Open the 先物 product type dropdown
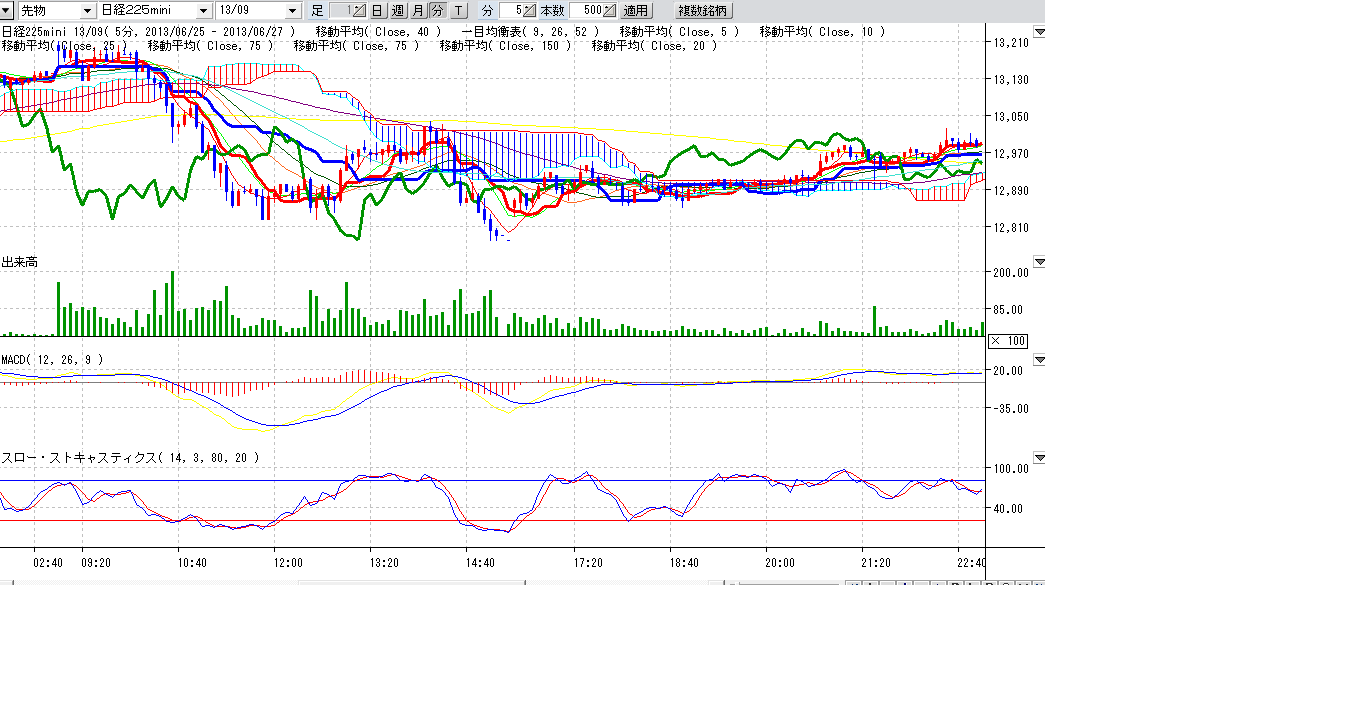The width and height of the screenshot is (1366, 718). pos(87,11)
